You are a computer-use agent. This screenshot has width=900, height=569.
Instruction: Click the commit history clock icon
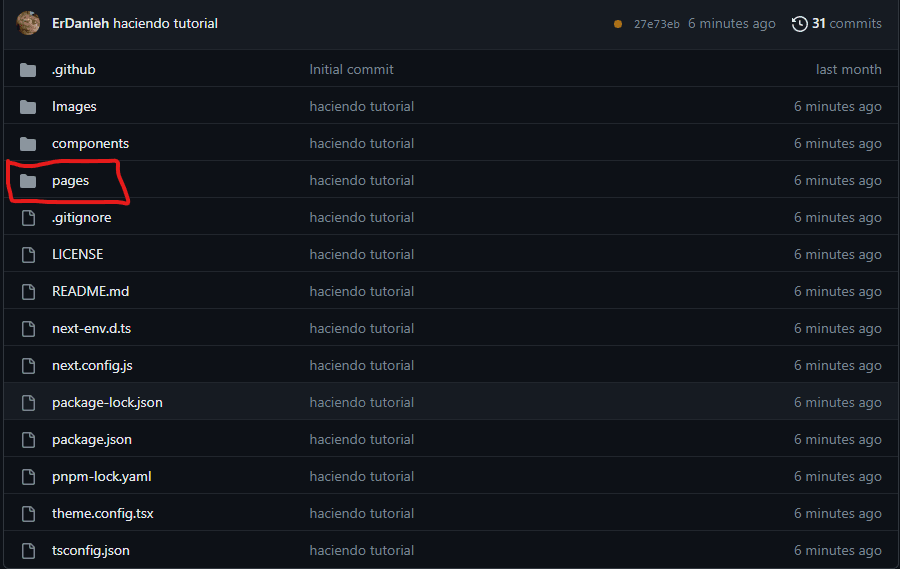[799, 23]
